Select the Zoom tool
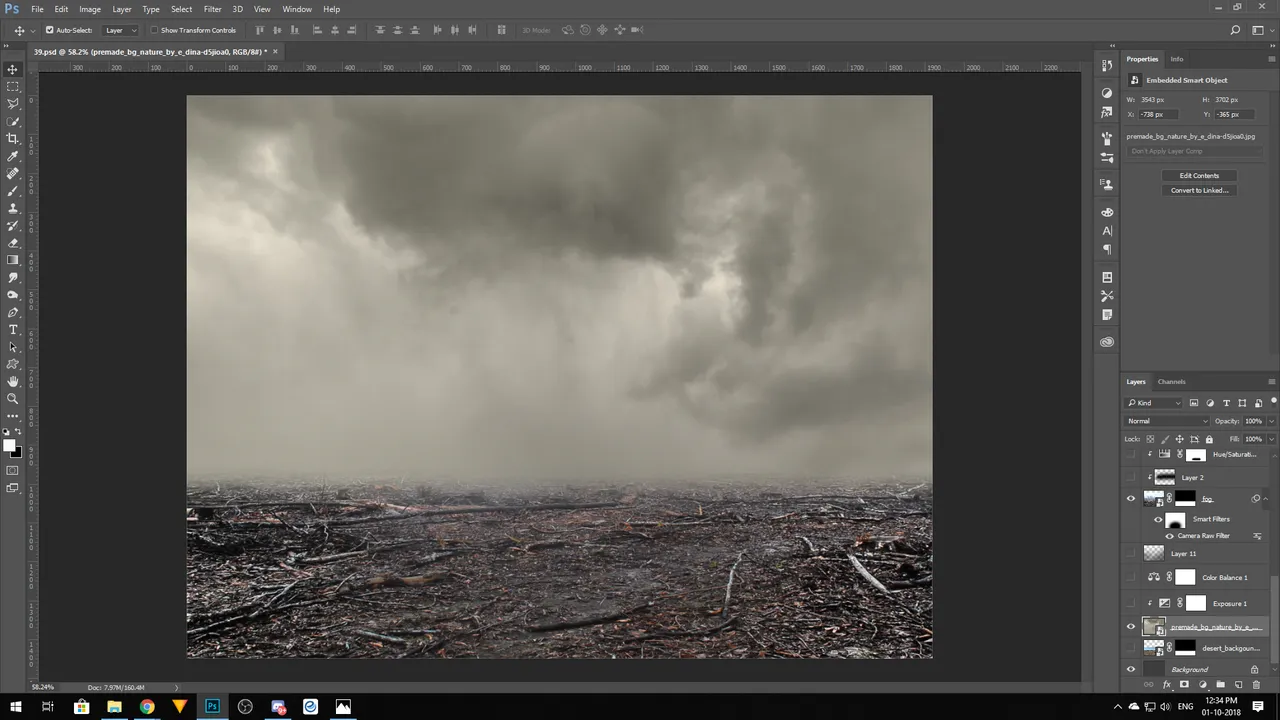Image resolution: width=1280 pixels, height=720 pixels. click(13, 399)
